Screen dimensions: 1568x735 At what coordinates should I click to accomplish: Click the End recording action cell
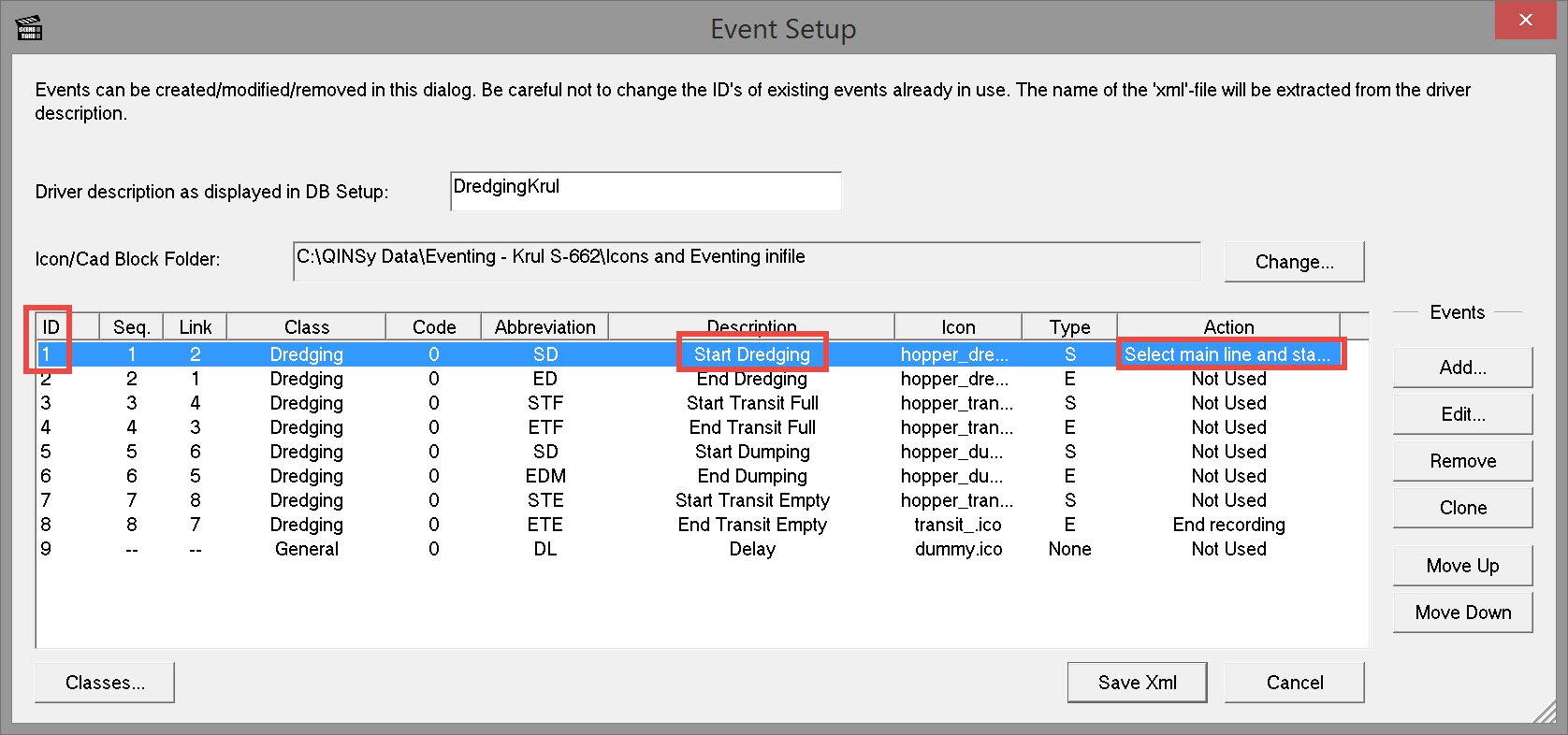click(1228, 525)
